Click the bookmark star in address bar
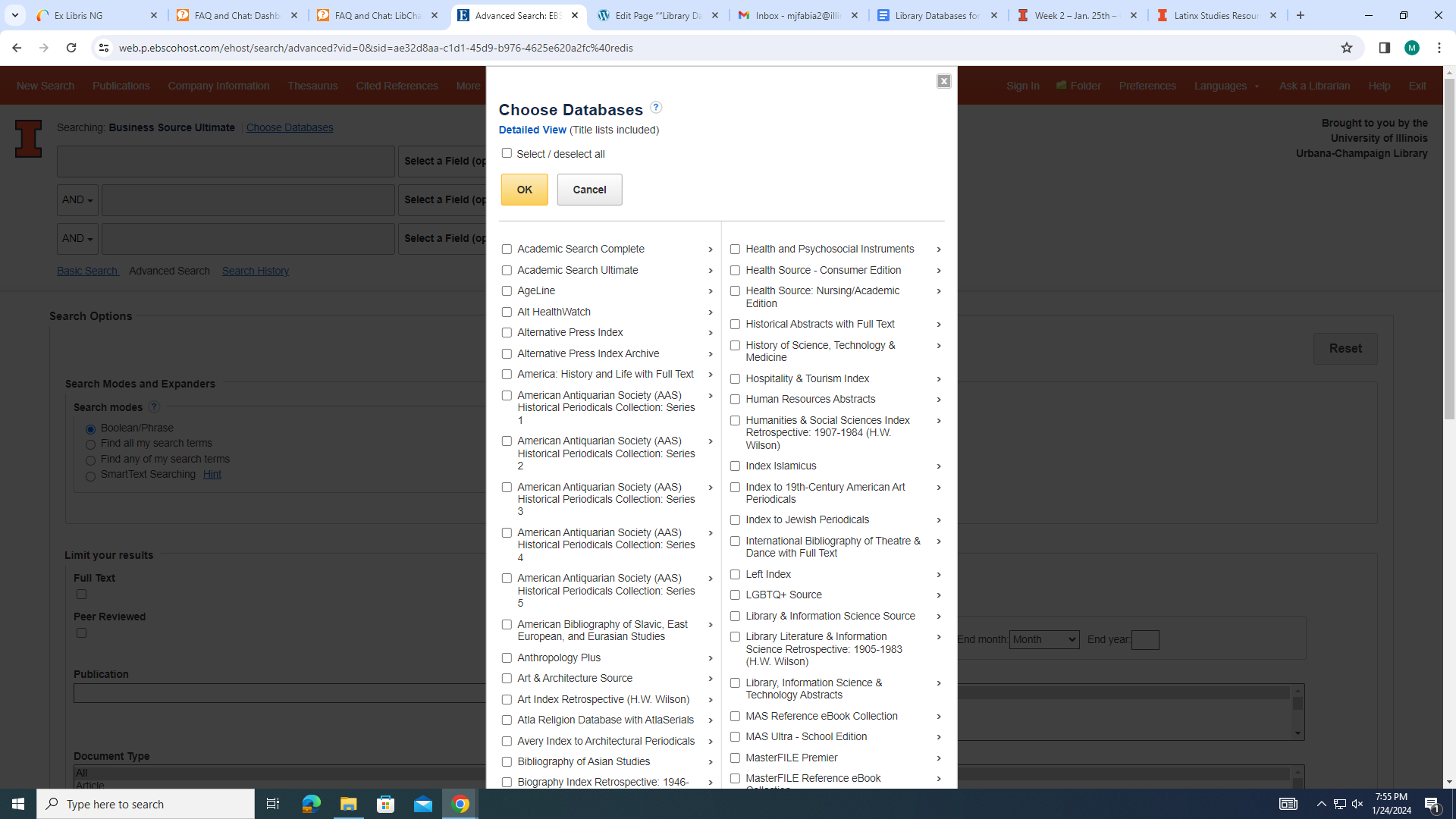 1347,48
